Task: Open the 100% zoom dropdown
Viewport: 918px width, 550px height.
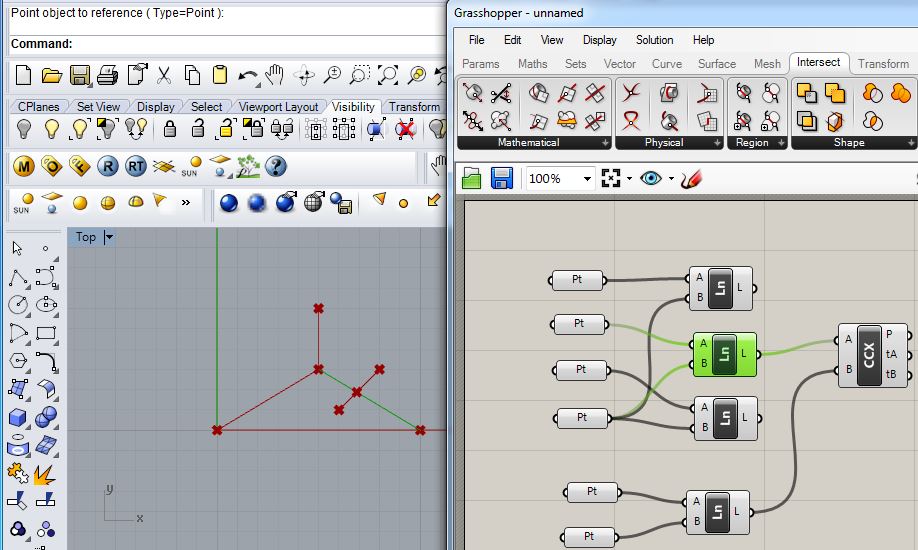Action: 560,178
